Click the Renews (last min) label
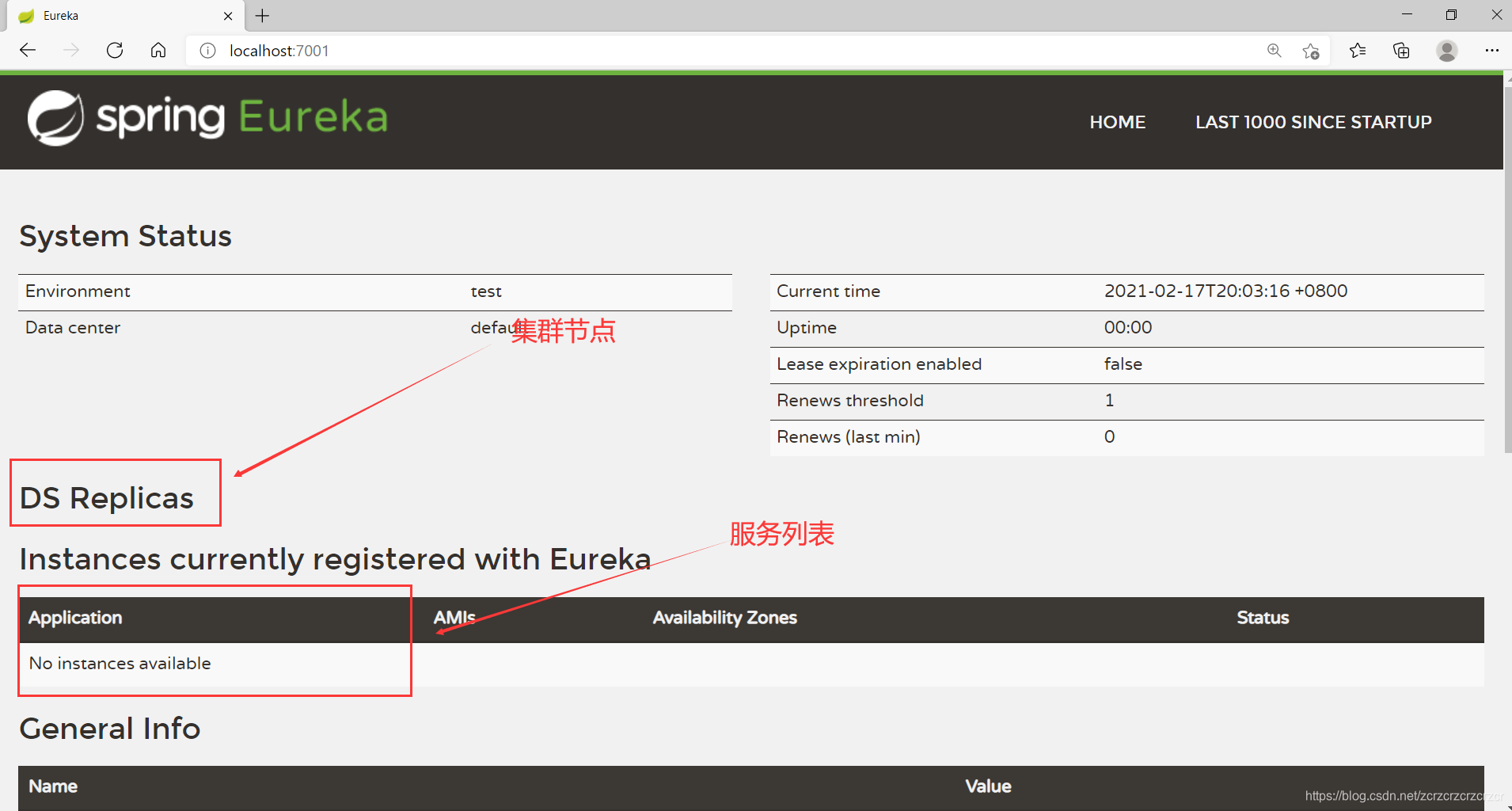The height and width of the screenshot is (811, 1512). [848, 436]
